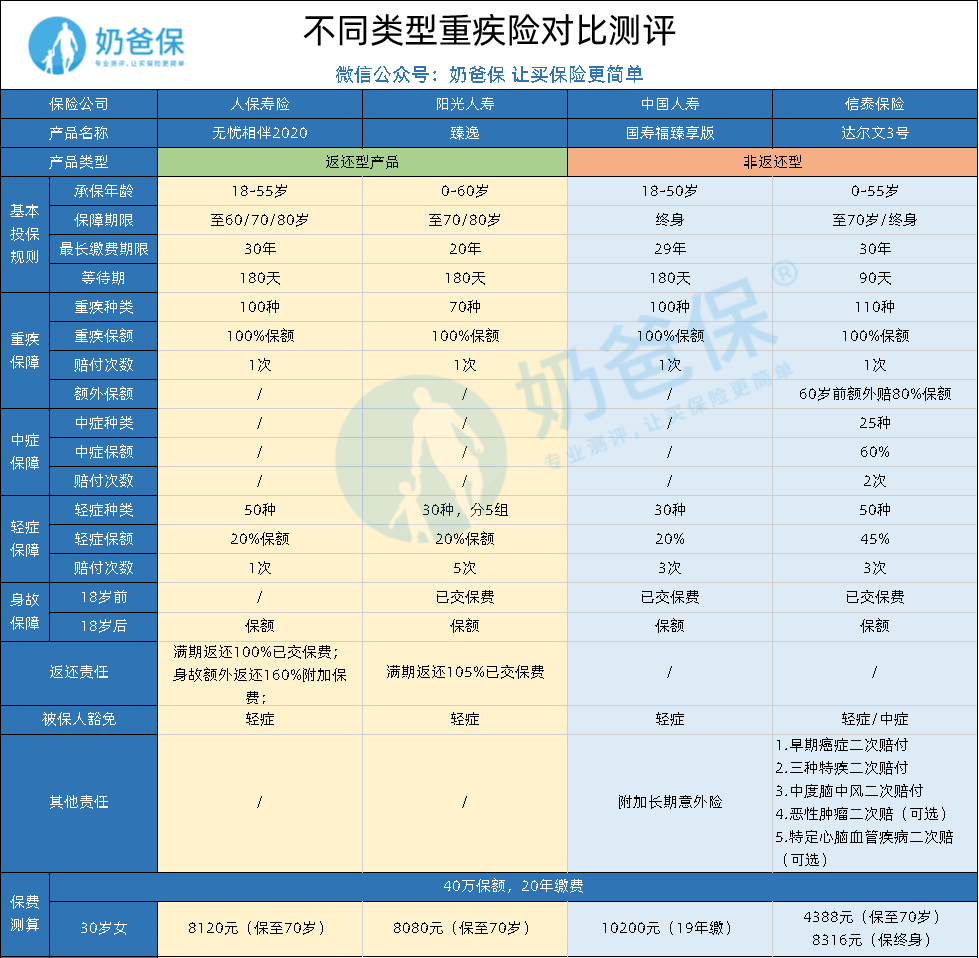Click product name 达尔文3号

pyautogui.click(x=875, y=133)
